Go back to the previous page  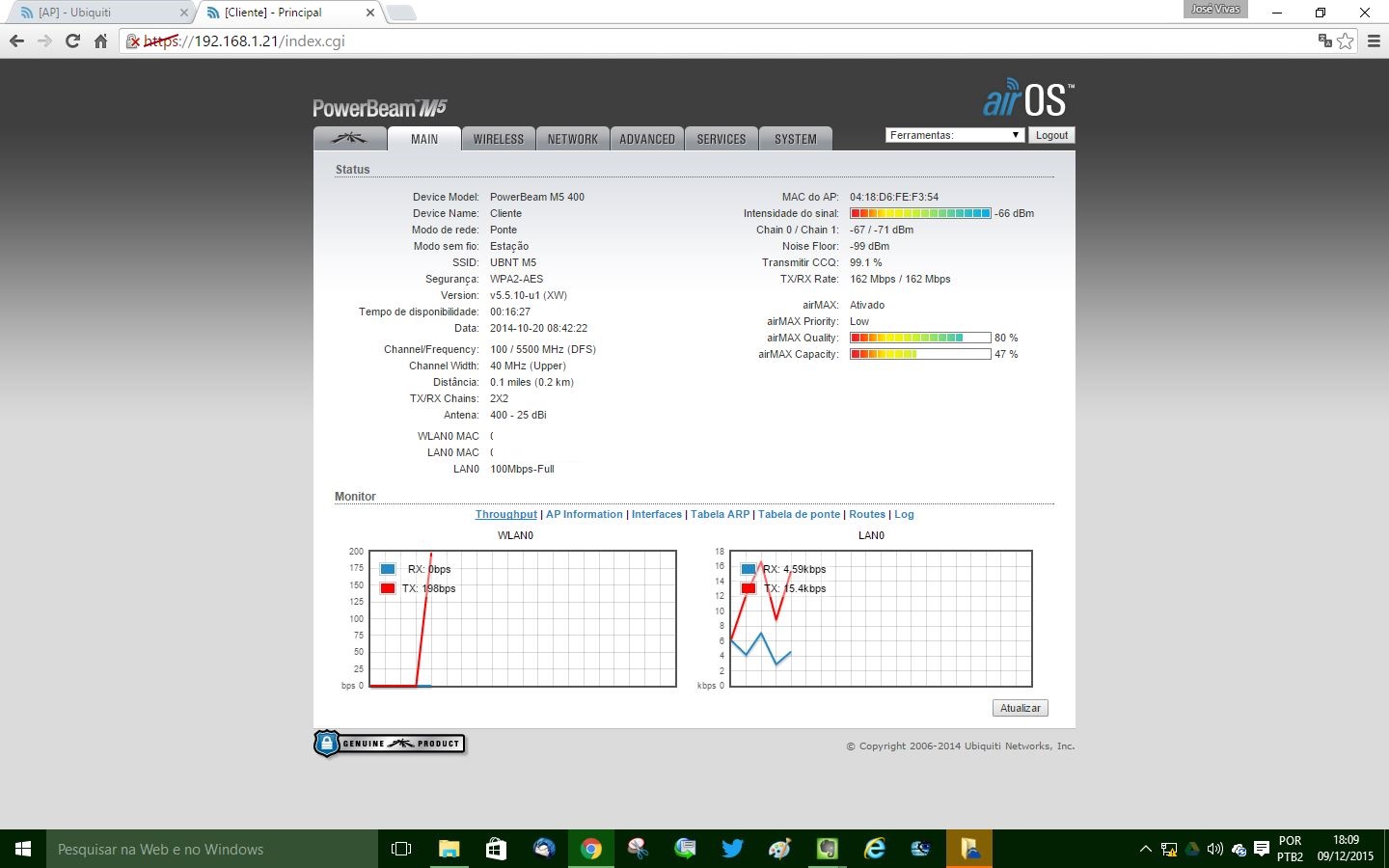click(16, 41)
